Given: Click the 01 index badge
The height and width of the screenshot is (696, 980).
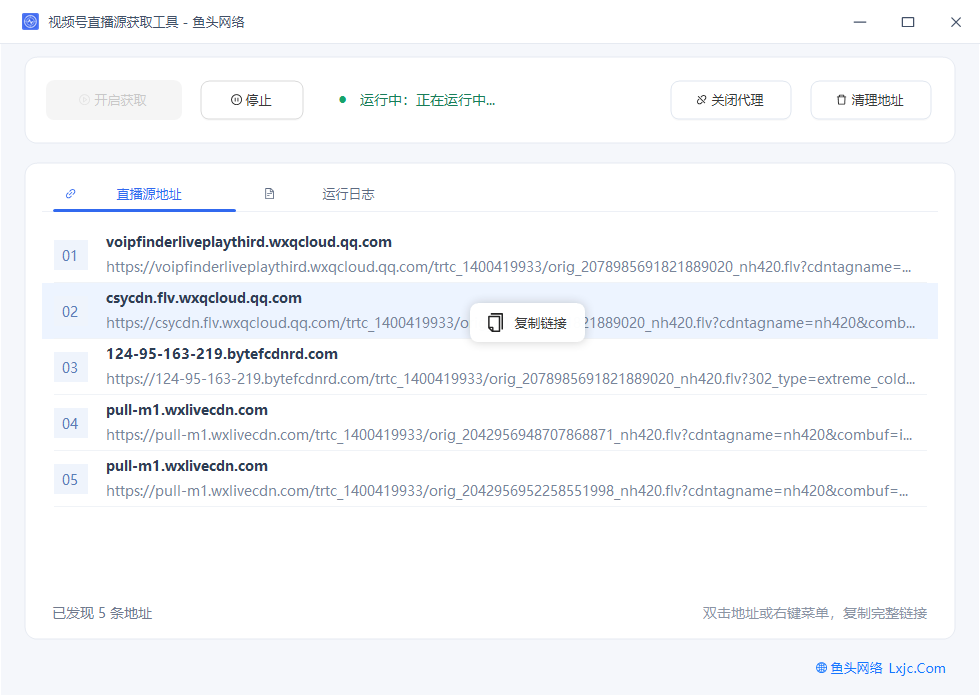Looking at the screenshot, I should tap(70, 256).
